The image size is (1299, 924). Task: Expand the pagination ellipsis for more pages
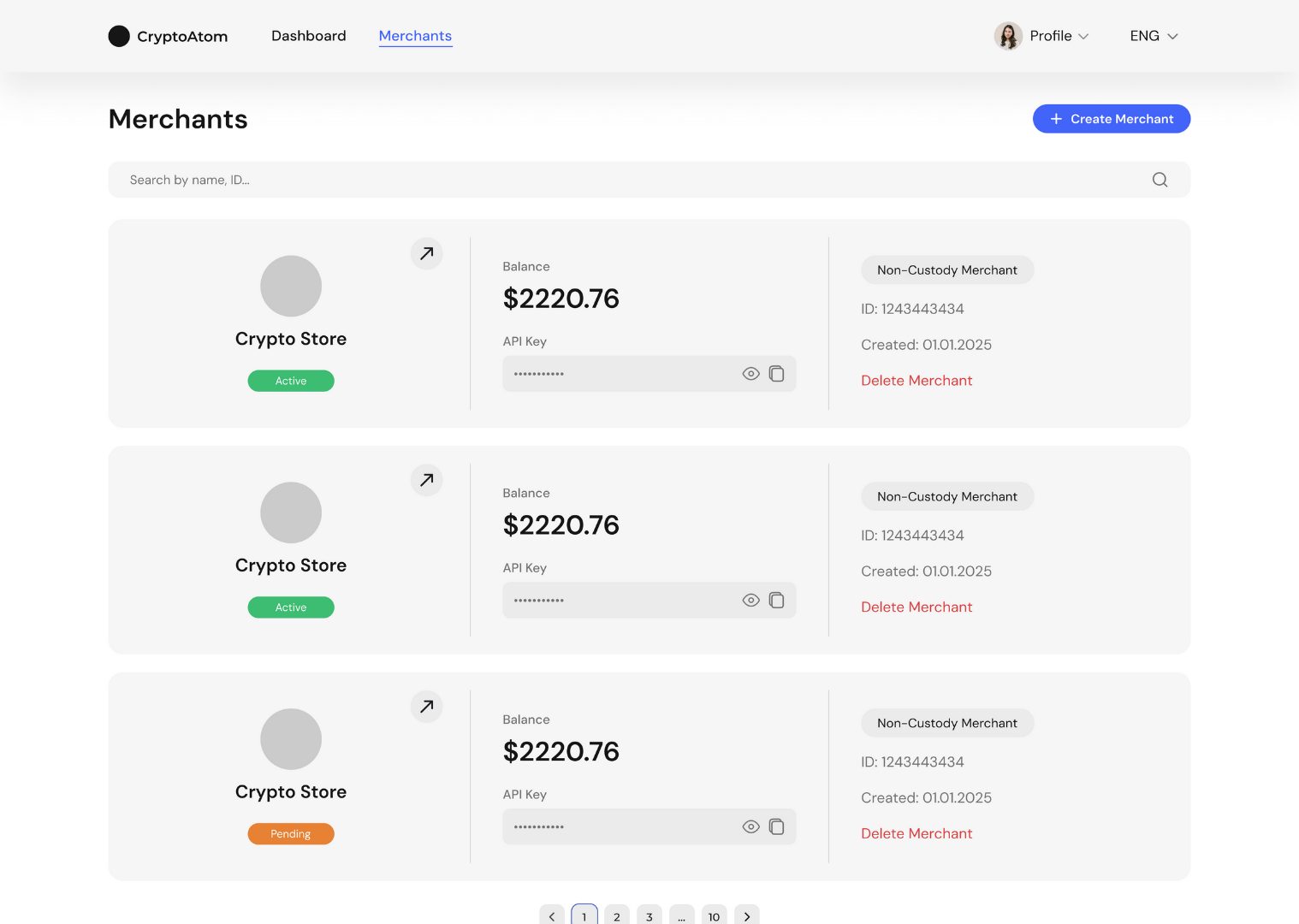681,915
